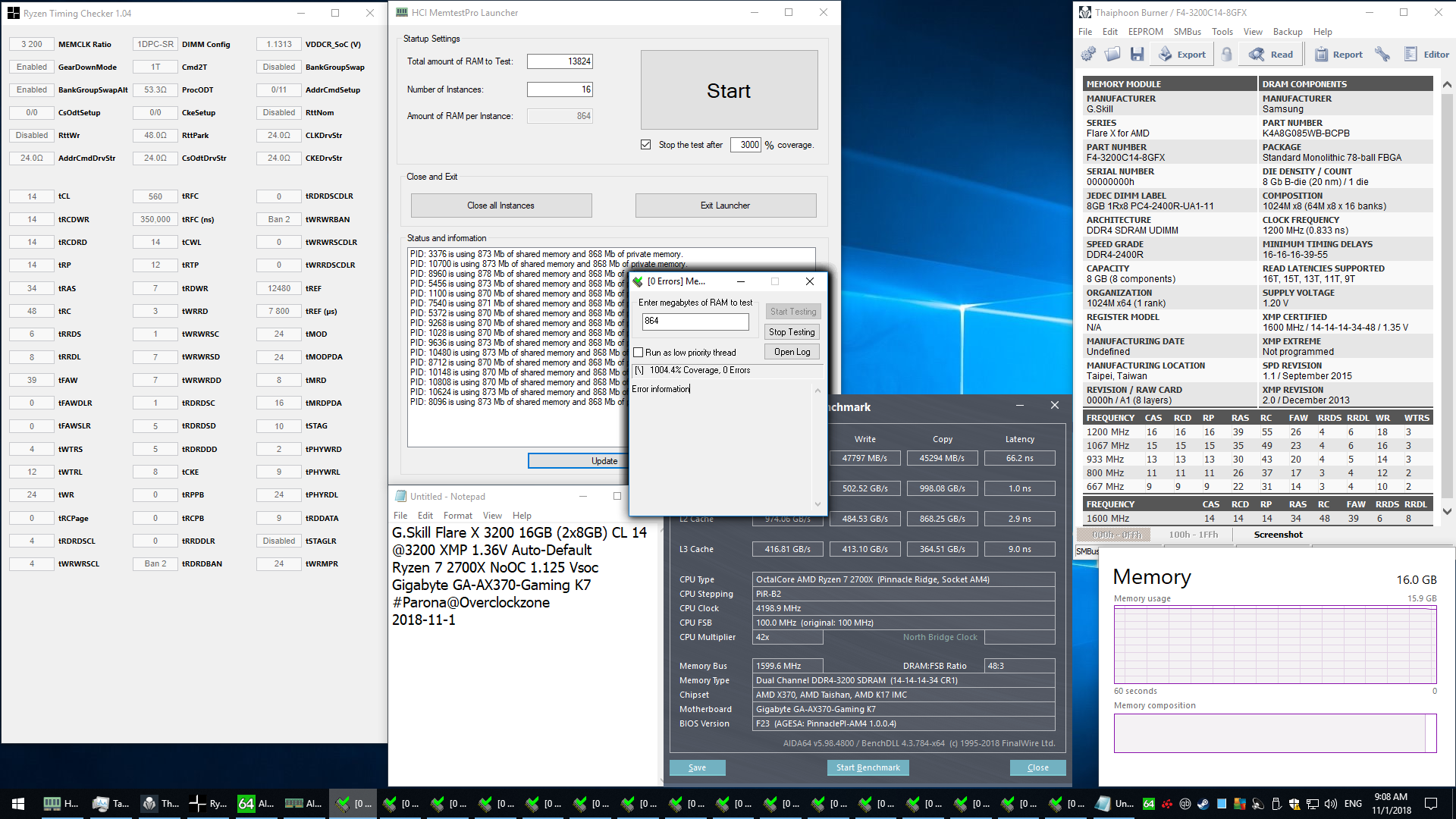Switch to AIDA64 benchmark memory-chip taskbar icon
Screen dimensions: 1456x819
(x=304, y=804)
